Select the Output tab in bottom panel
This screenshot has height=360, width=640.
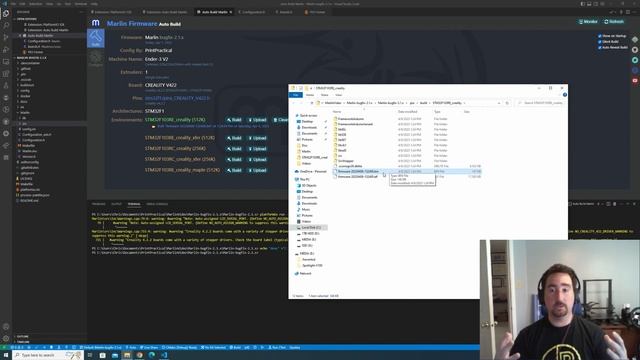coord(116,204)
